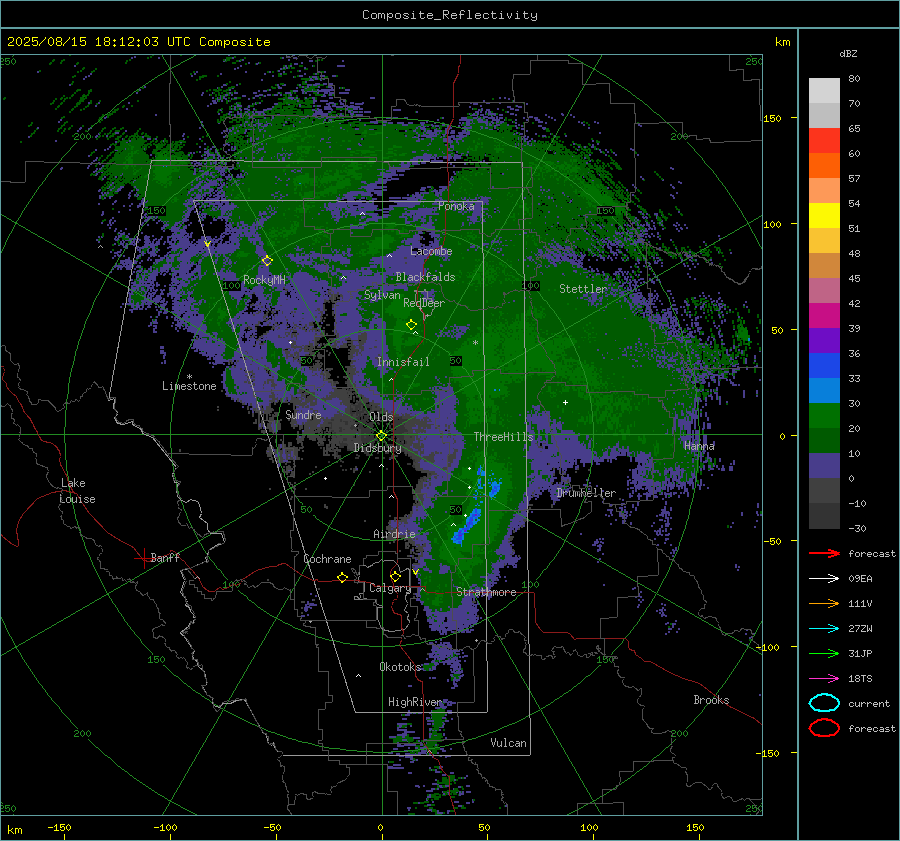The height and width of the screenshot is (841, 900).
Task: Click the yellow diamond marker below RedDeer
Action: pos(411,325)
